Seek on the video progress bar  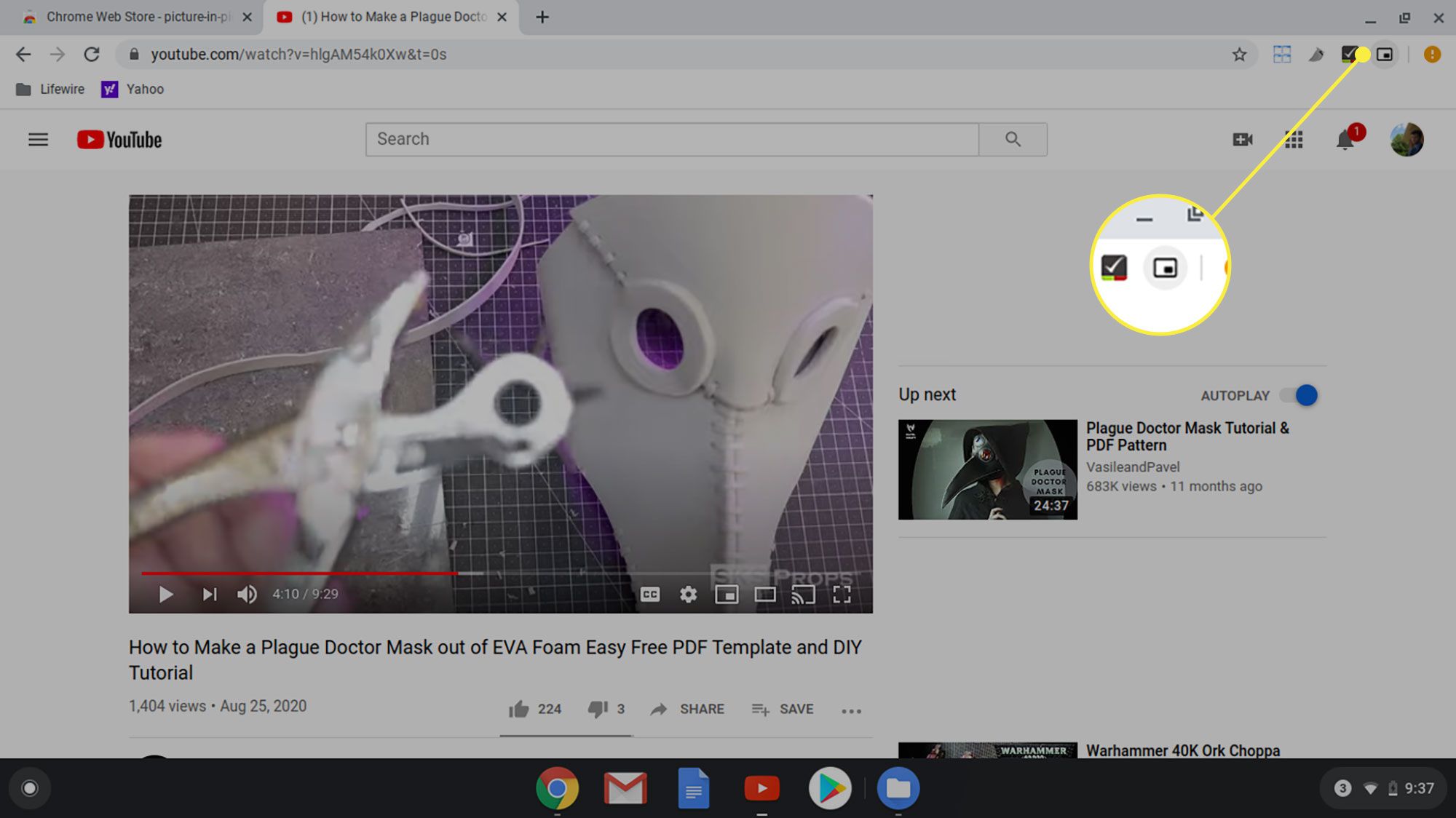point(501,573)
